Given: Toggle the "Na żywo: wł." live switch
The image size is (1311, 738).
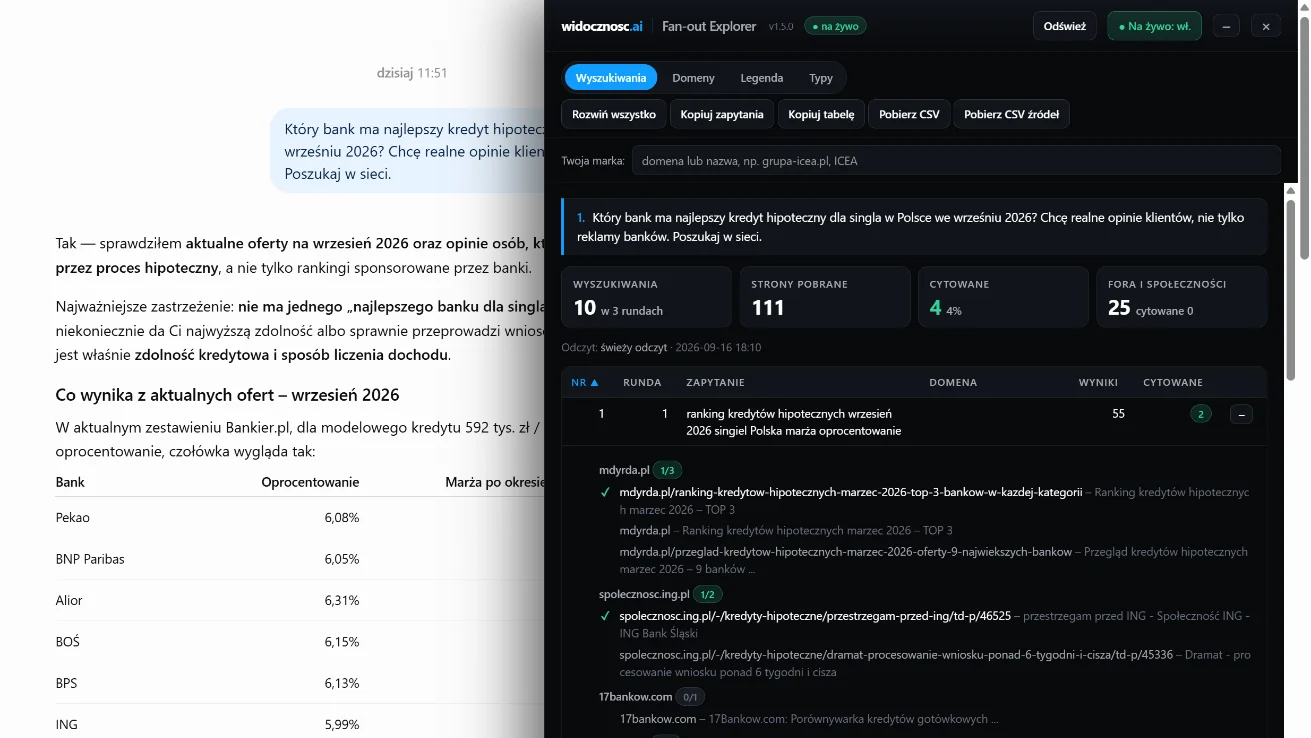Looking at the screenshot, I should coord(1154,26).
